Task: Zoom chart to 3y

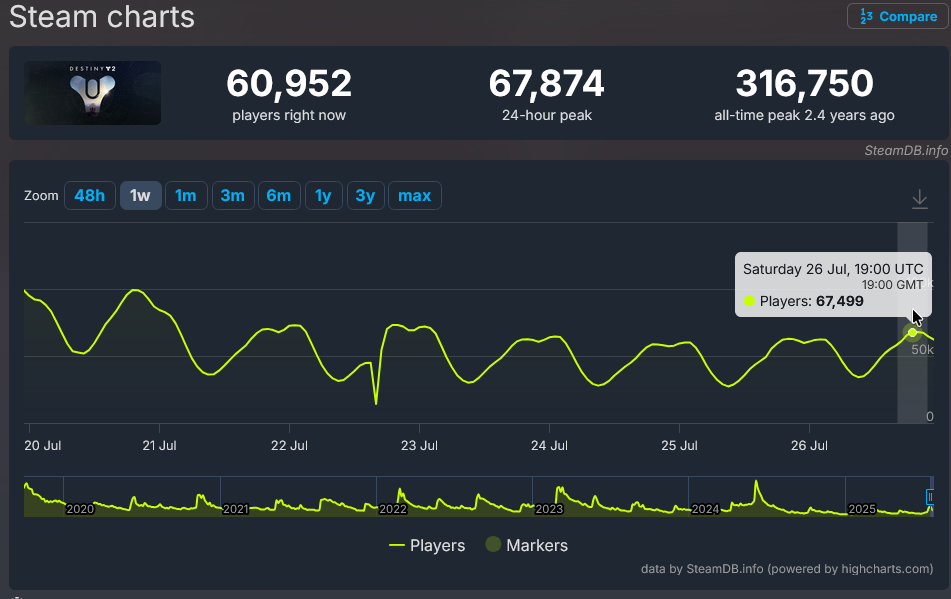Action: 365,195
